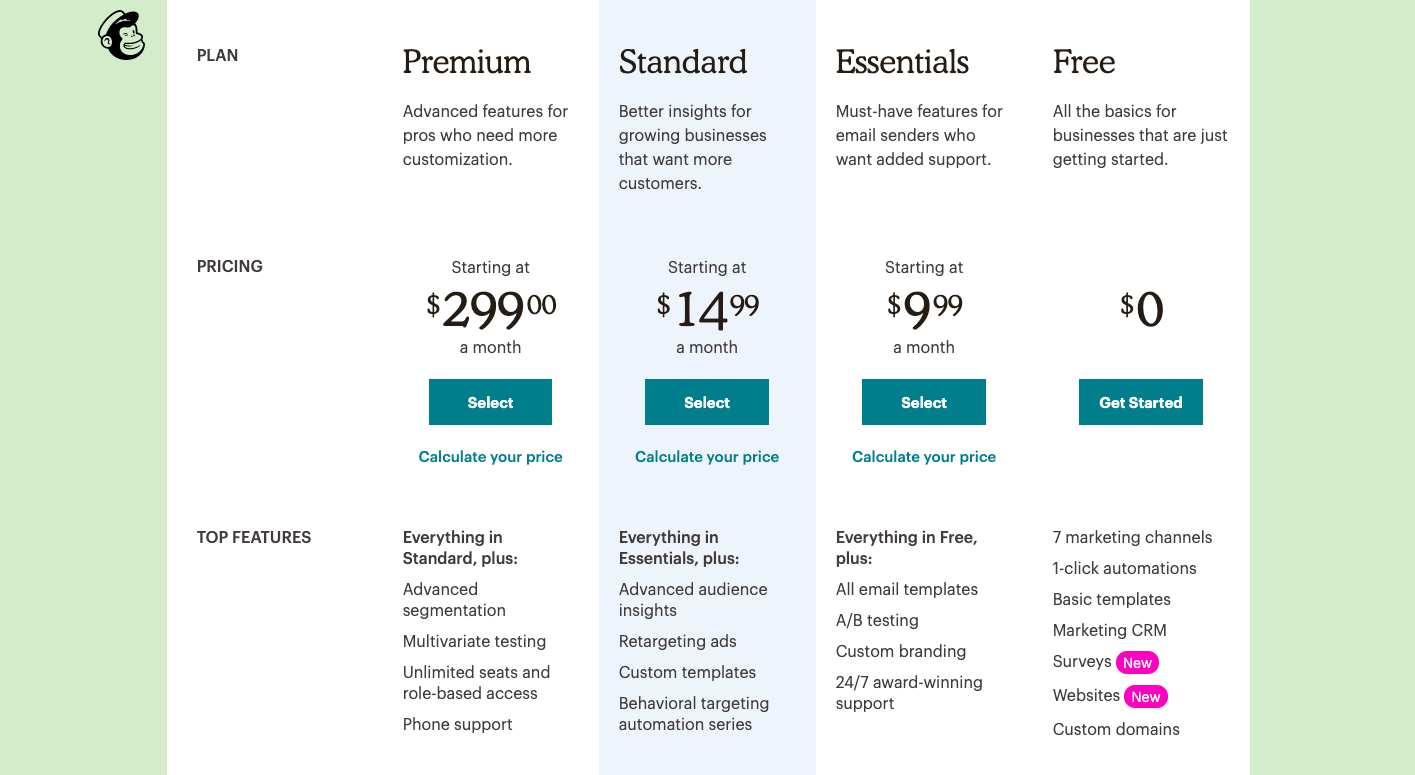The image size is (1415, 775).
Task: Click the Retargeting ads feature
Action: coord(677,642)
